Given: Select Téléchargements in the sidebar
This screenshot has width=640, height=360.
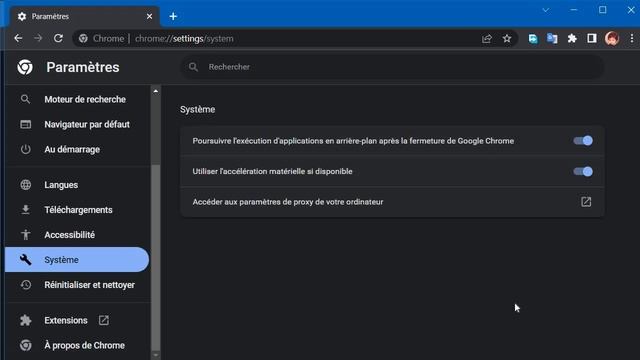Looking at the screenshot, I should point(78,210).
